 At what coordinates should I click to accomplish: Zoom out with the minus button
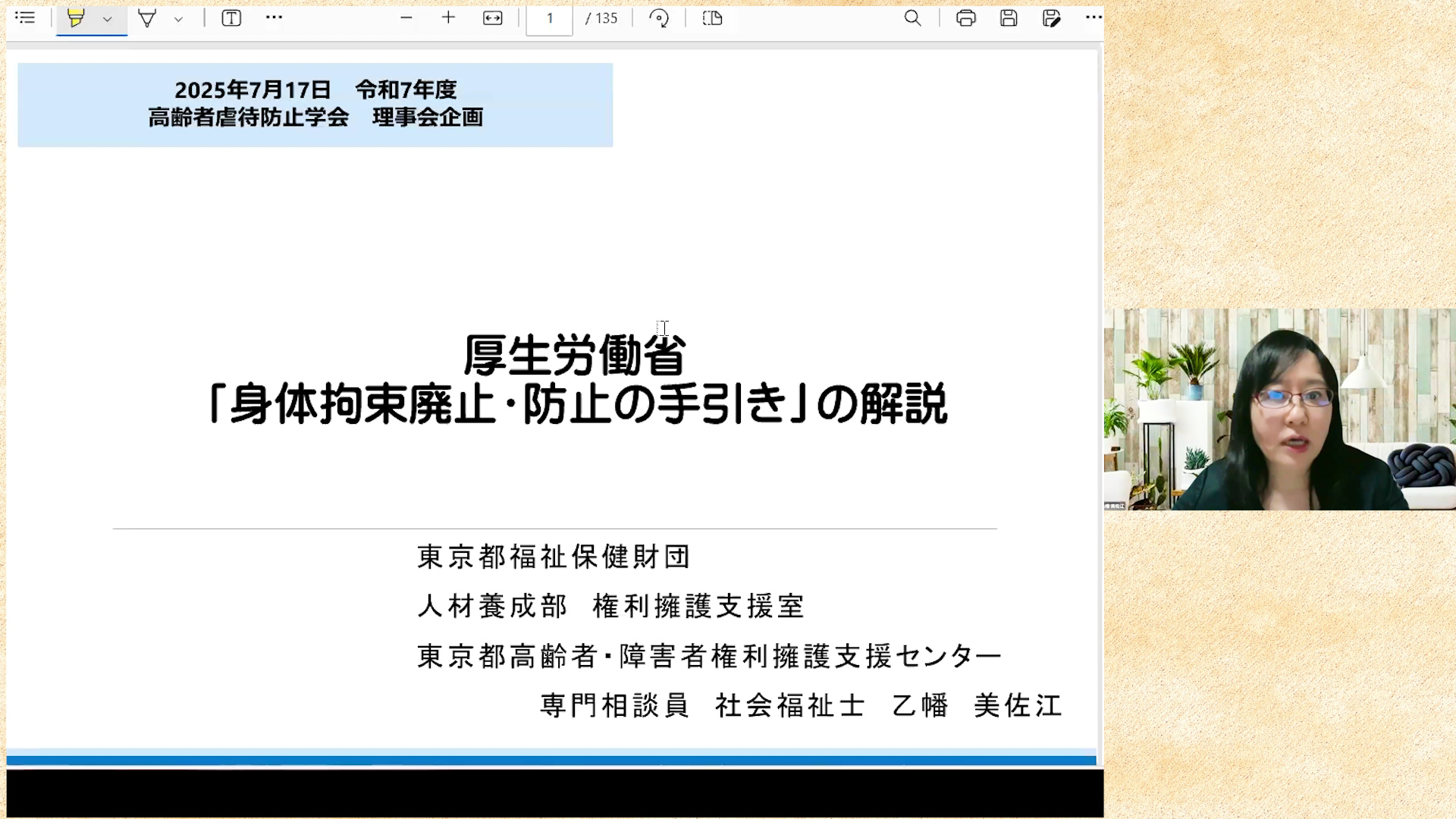[406, 17]
